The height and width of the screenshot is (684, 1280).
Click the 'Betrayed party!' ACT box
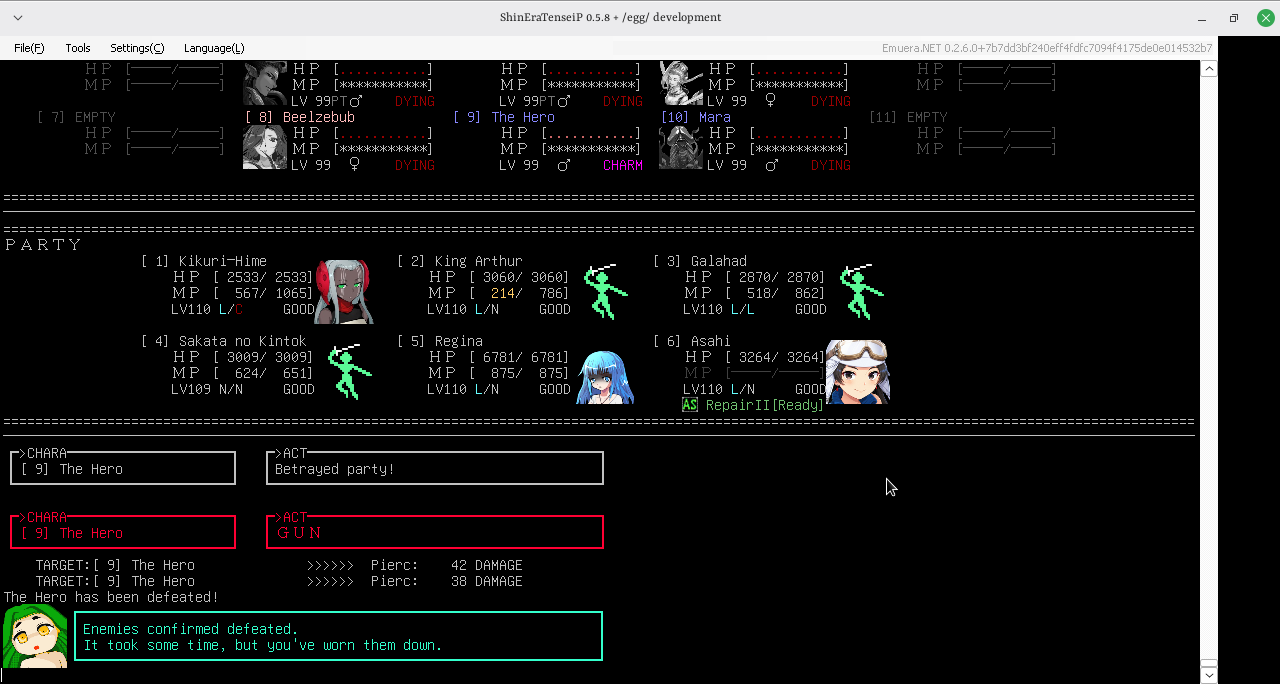[x=435, y=468]
